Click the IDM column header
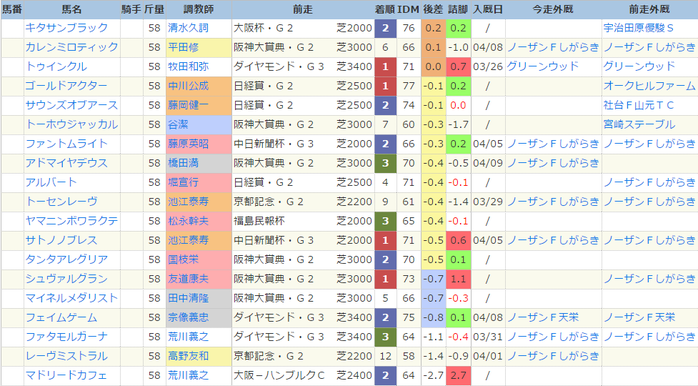This screenshot has width=698, height=386. pyautogui.click(x=408, y=9)
